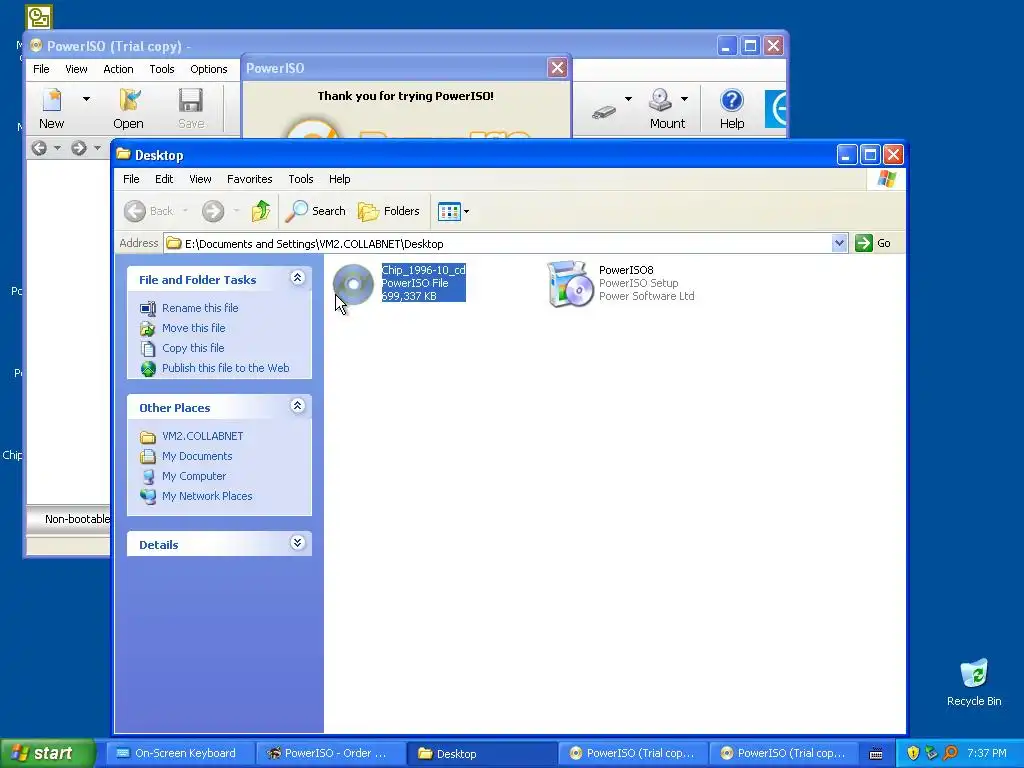Open the Help menu in Desktop window

[340, 179]
